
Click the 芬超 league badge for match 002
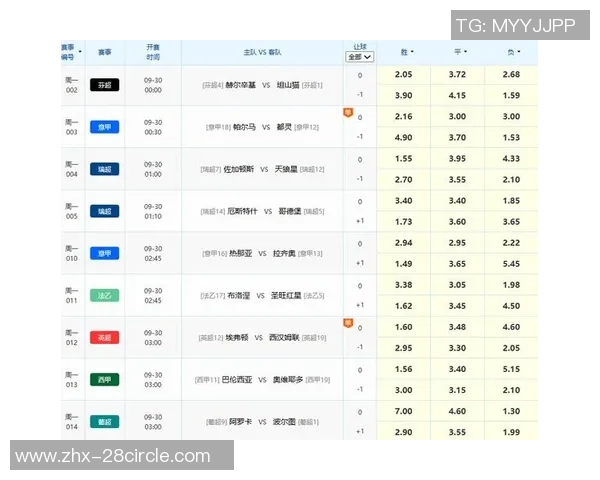click(x=104, y=85)
